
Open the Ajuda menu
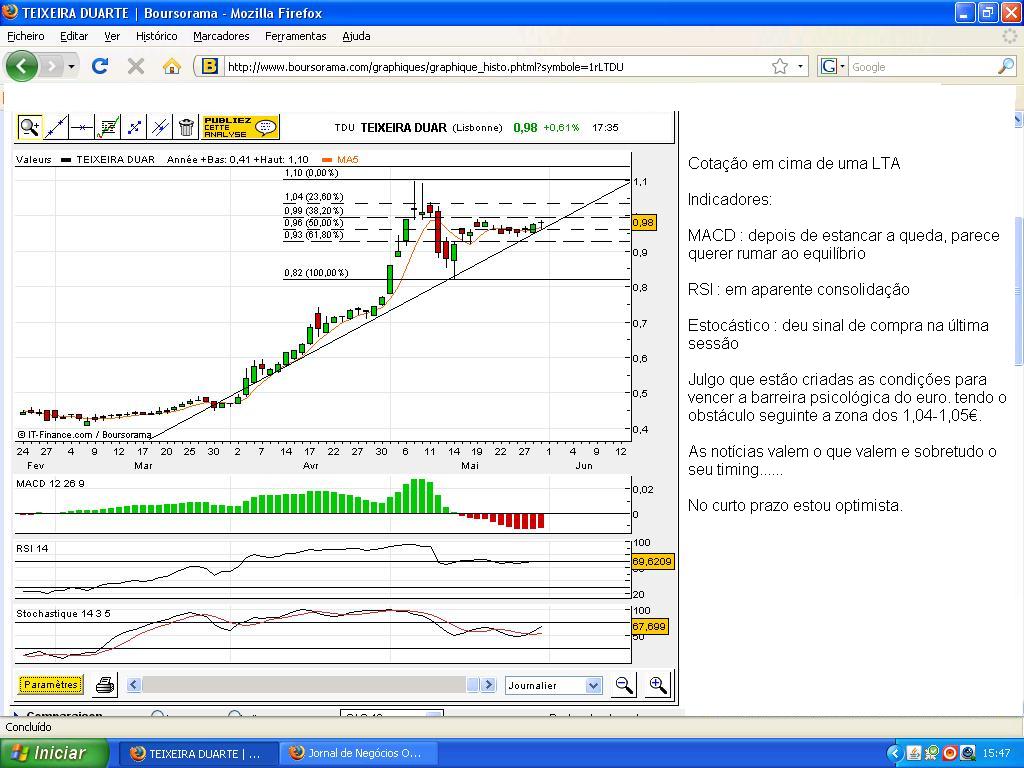(x=357, y=37)
